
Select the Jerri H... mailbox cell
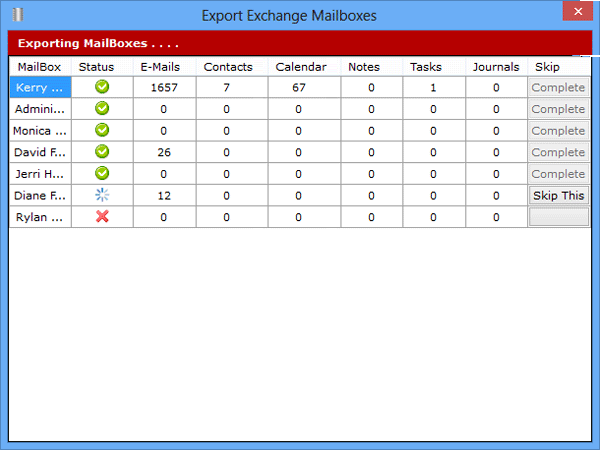pos(40,174)
